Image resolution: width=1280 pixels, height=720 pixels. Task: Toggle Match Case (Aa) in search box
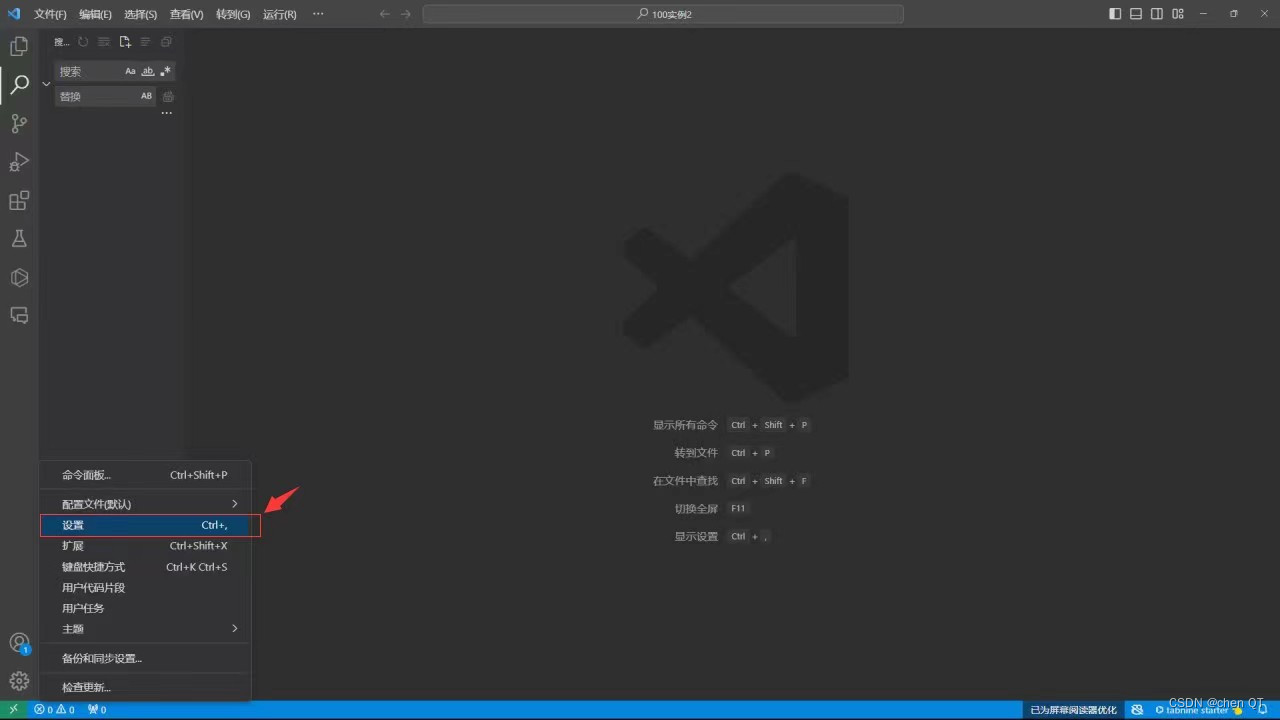point(130,71)
